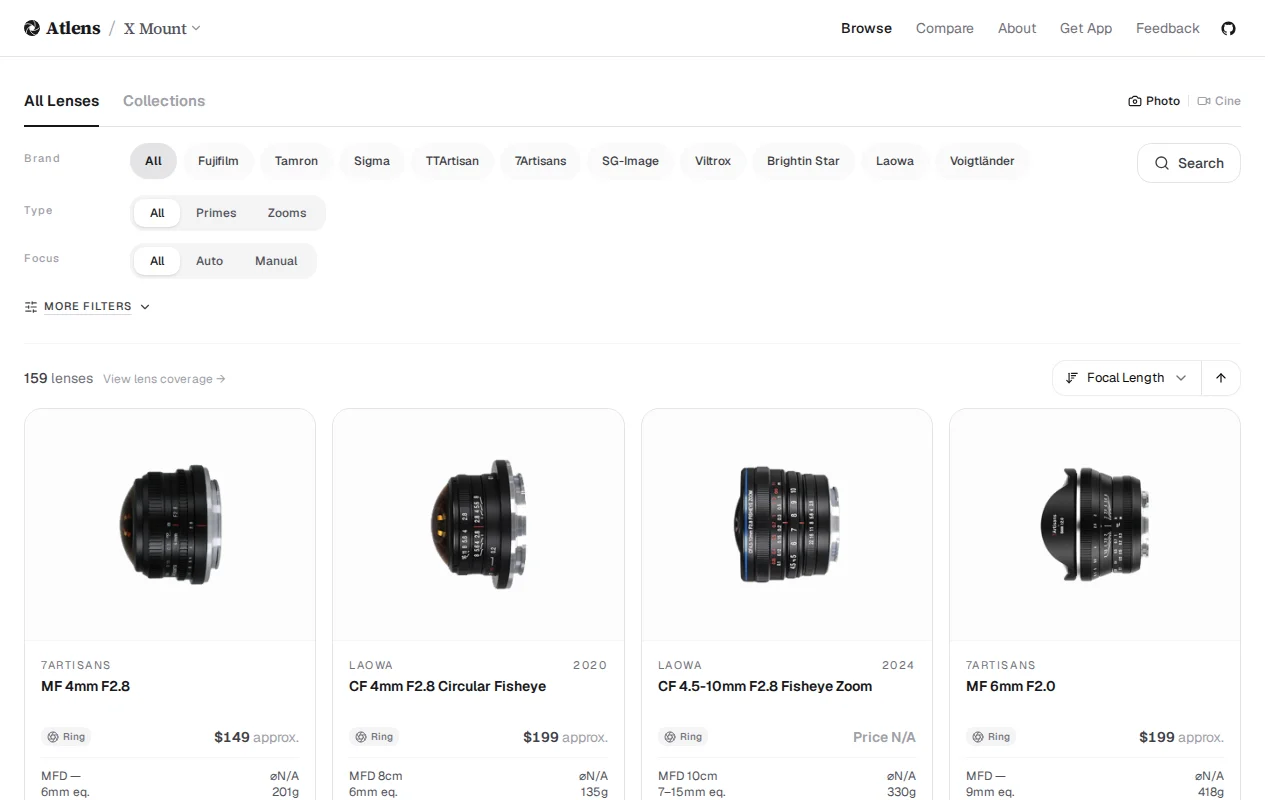Image resolution: width=1280 pixels, height=800 pixels.
Task: Click Ring badge on MF 6mm F2.0
Action: [x=992, y=737]
